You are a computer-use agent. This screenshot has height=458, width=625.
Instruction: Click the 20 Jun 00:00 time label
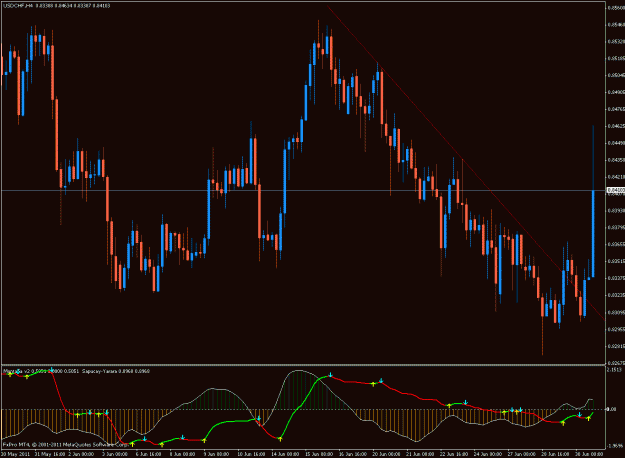coord(386,454)
